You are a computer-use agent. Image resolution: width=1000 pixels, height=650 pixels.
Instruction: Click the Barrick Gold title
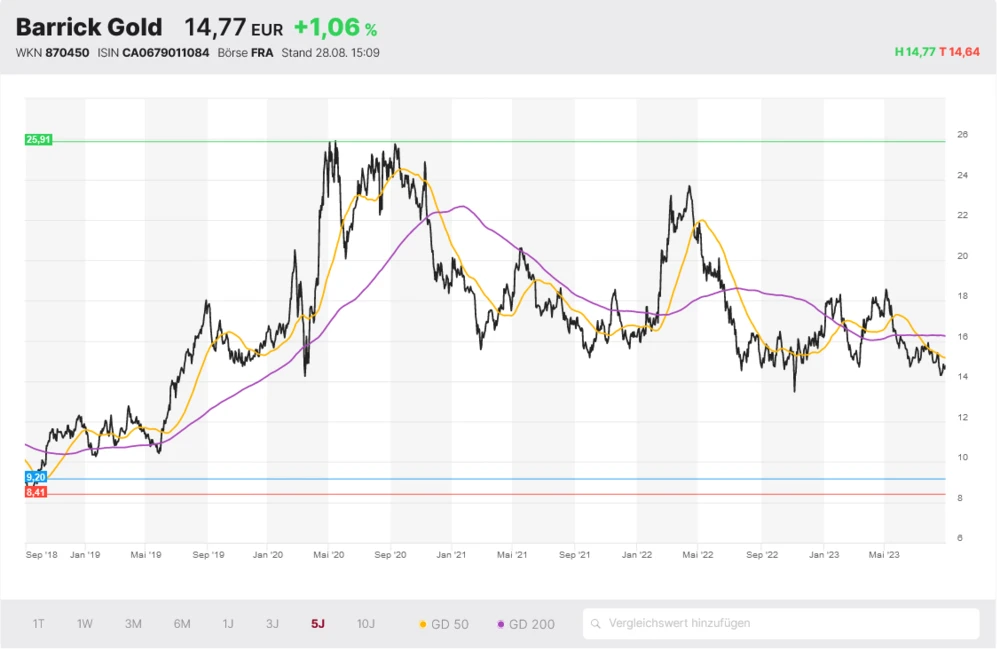pos(89,28)
